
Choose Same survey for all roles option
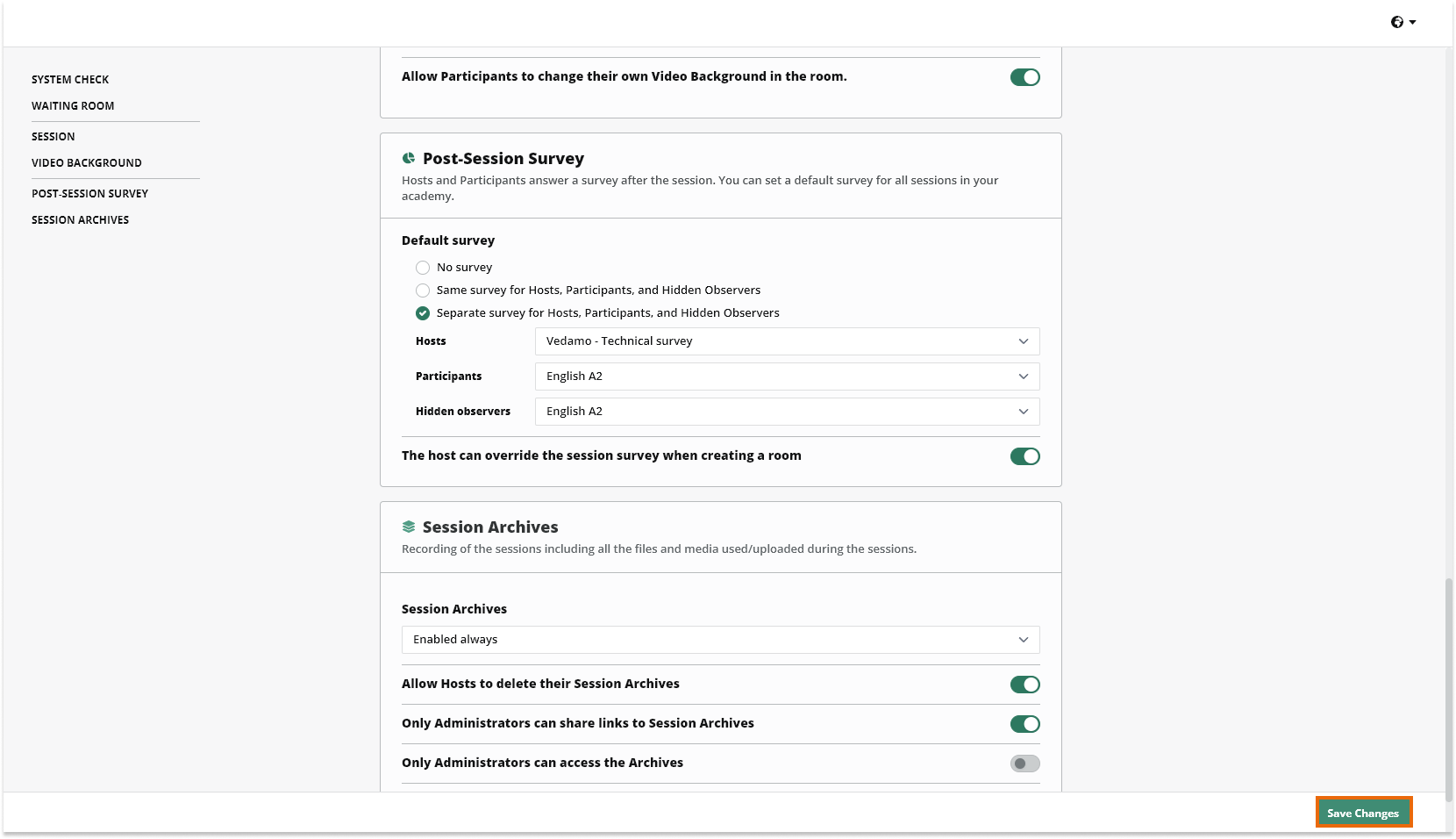pos(423,290)
